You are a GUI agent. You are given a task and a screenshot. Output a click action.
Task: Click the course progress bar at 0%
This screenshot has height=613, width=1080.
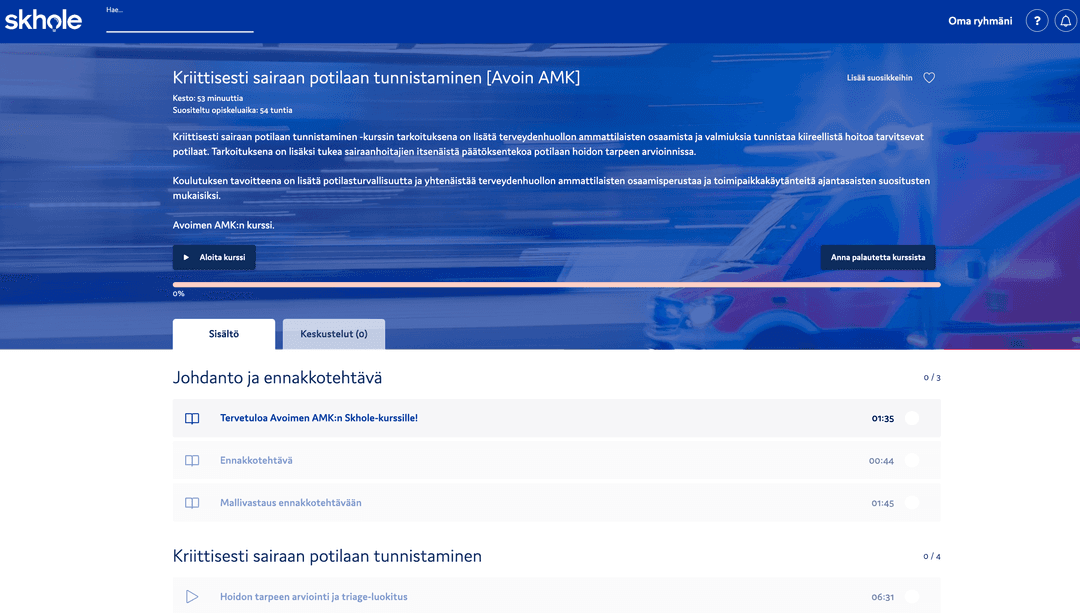point(558,285)
